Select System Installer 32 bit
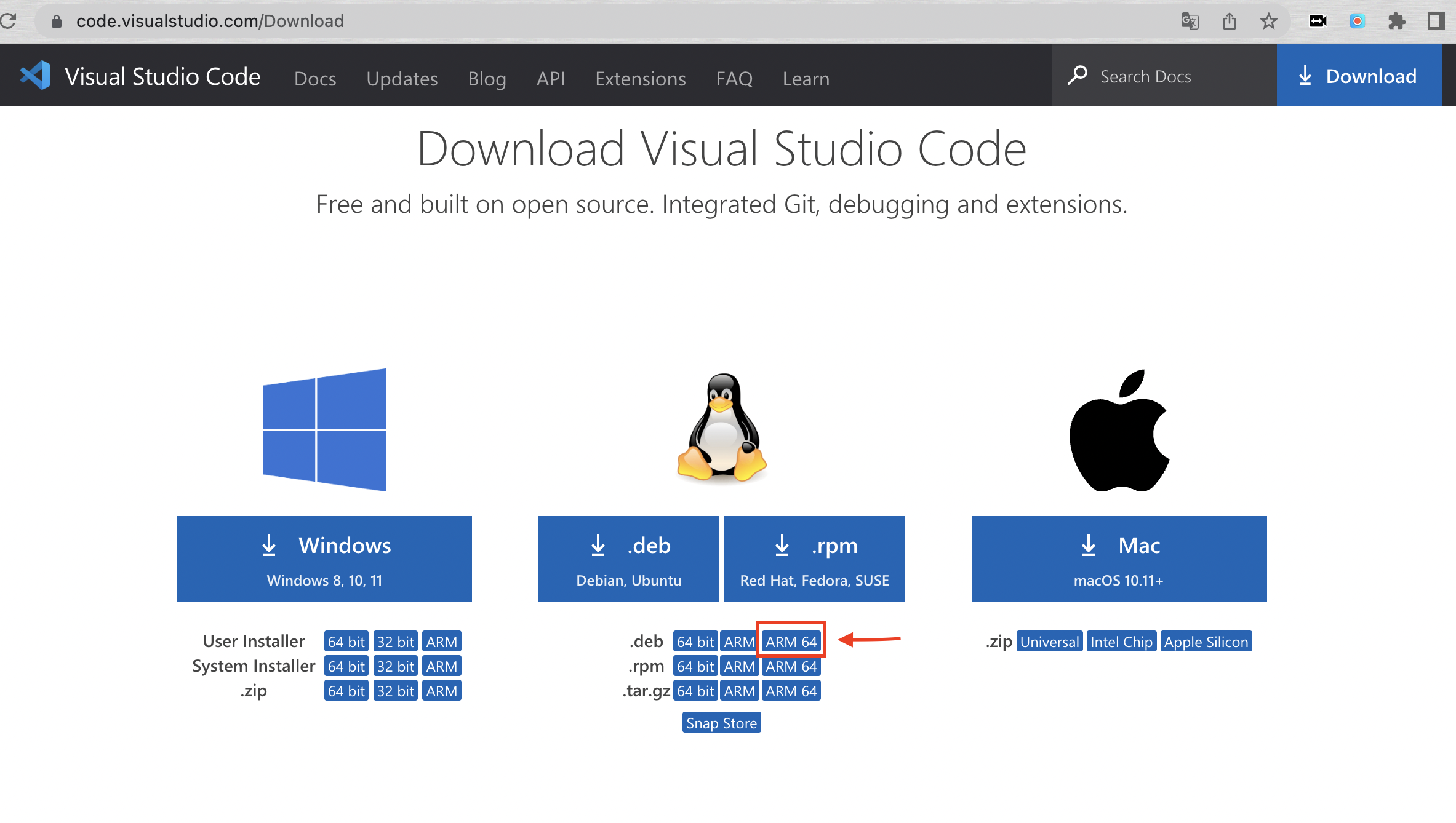The height and width of the screenshot is (823, 1456). (395, 666)
